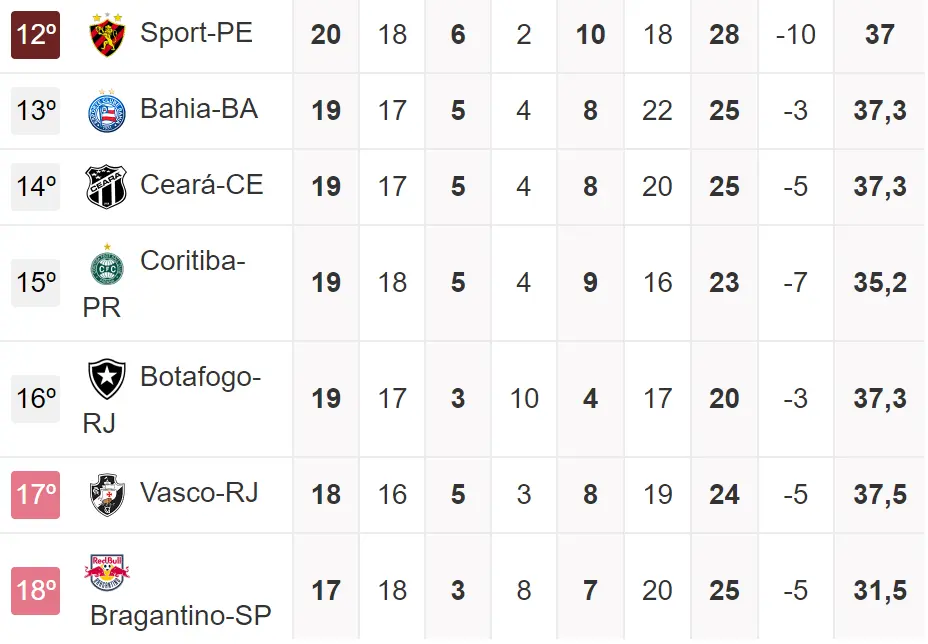The height and width of the screenshot is (644, 928).
Task: Click the Coritiba-PR club crest
Action: (107, 264)
